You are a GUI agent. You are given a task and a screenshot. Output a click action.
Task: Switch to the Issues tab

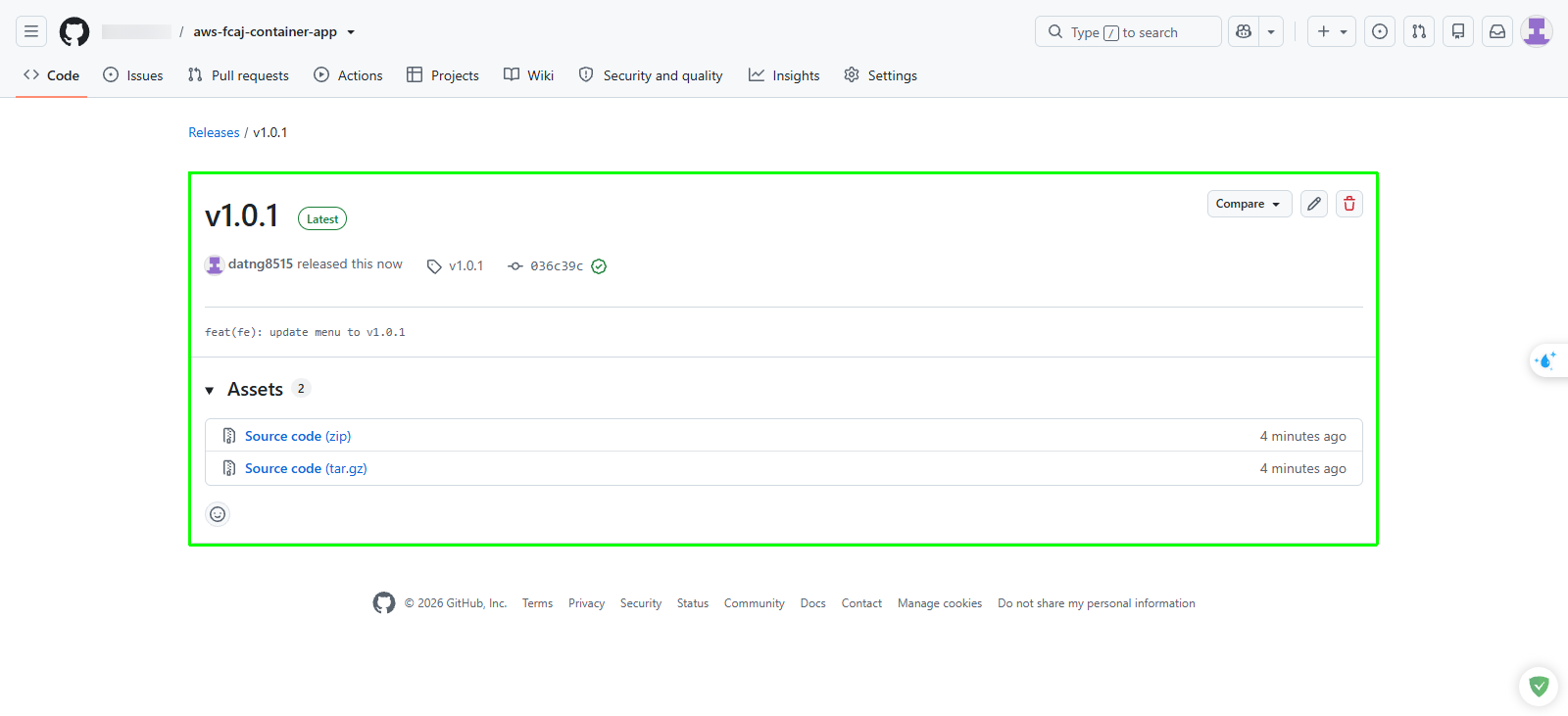click(133, 75)
